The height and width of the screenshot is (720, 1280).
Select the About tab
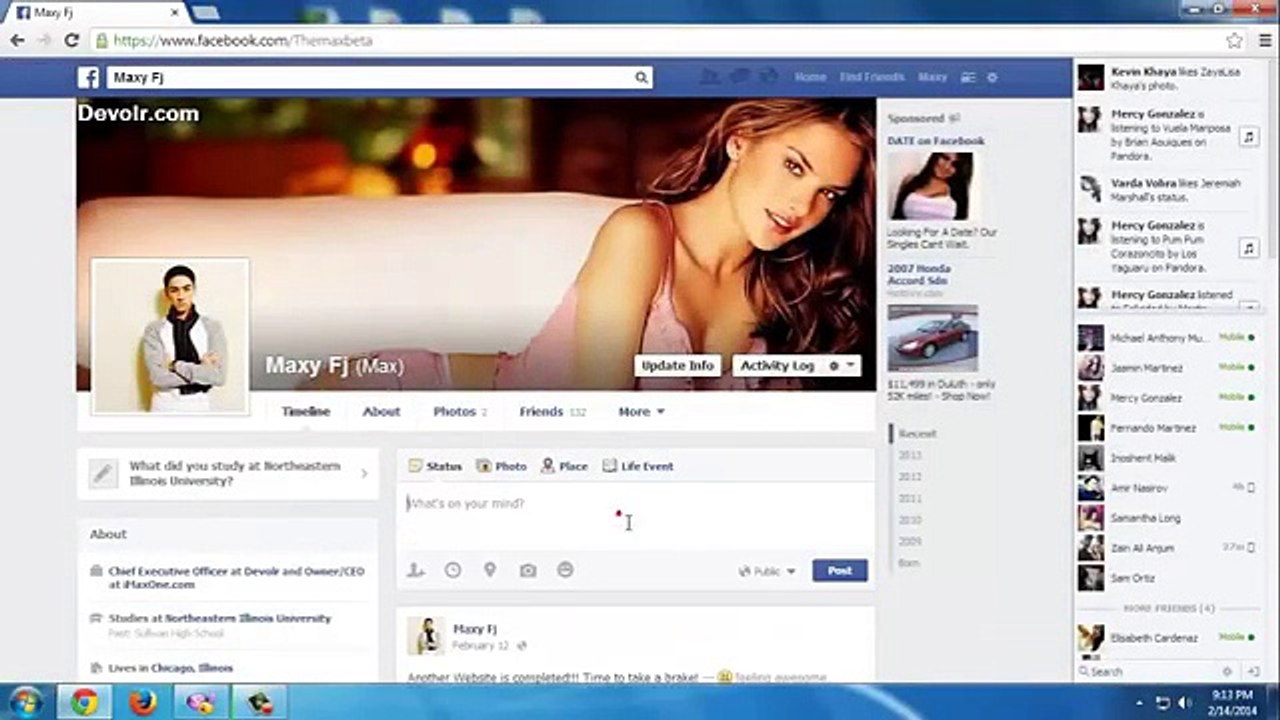click(x=381, y=411)
